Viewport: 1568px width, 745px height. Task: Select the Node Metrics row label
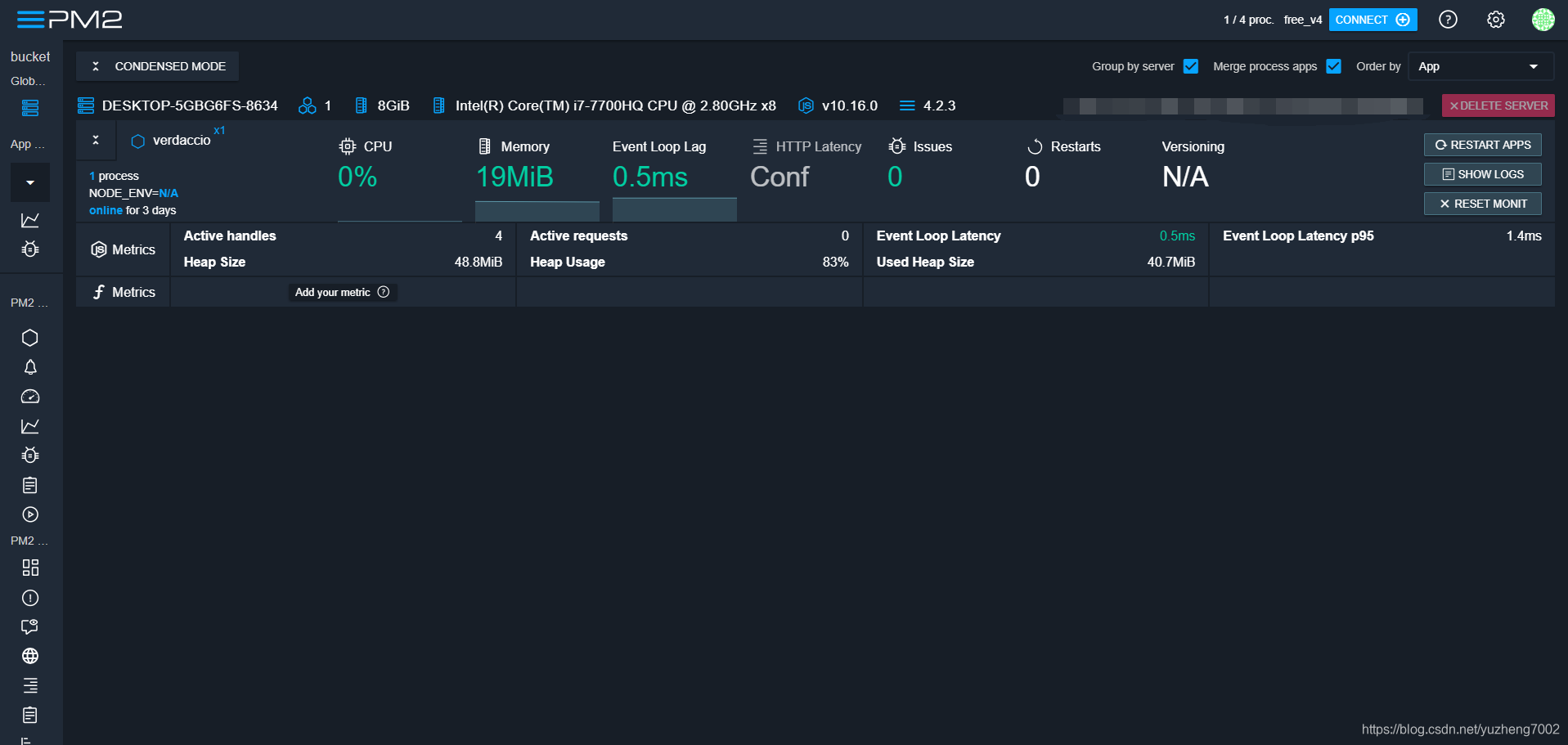click(124, 249)
